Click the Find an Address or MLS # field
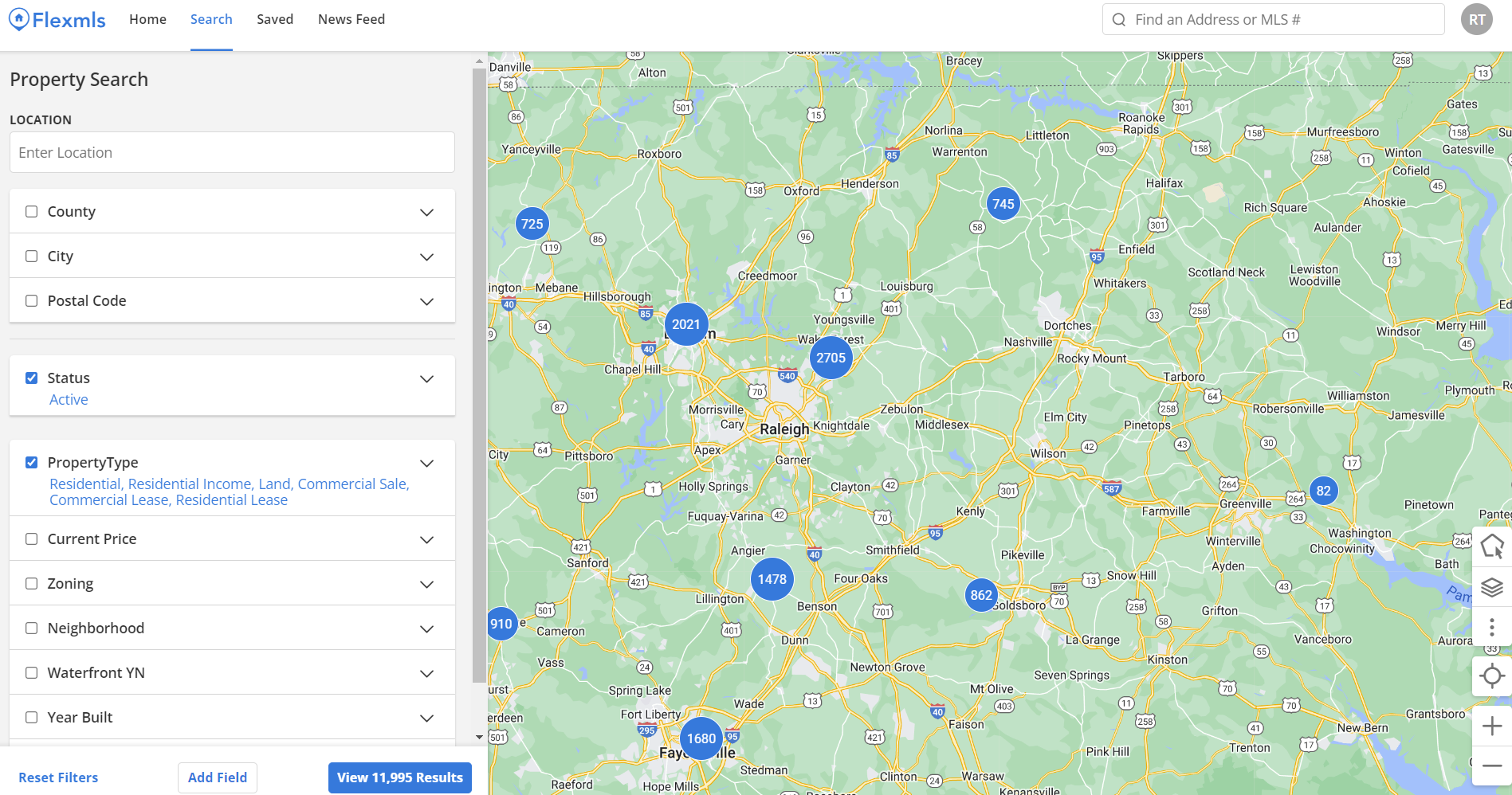Screen dimensions: 1512x795 coord(1273,19)
